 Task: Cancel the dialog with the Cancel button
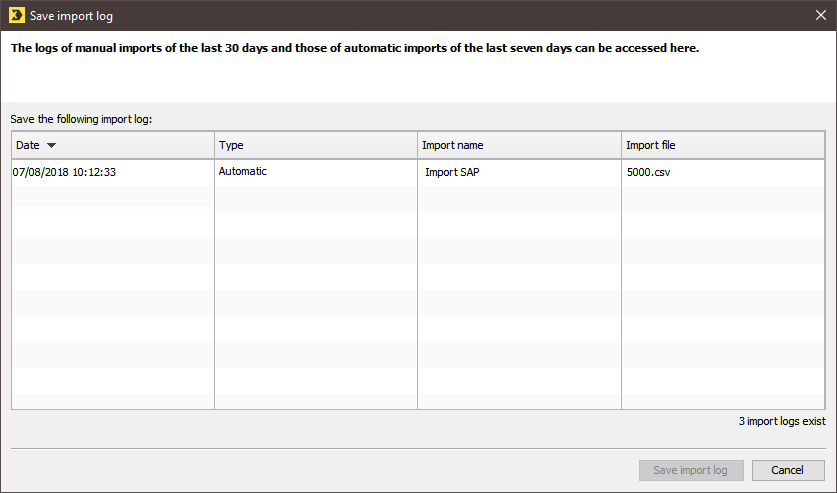788,470
